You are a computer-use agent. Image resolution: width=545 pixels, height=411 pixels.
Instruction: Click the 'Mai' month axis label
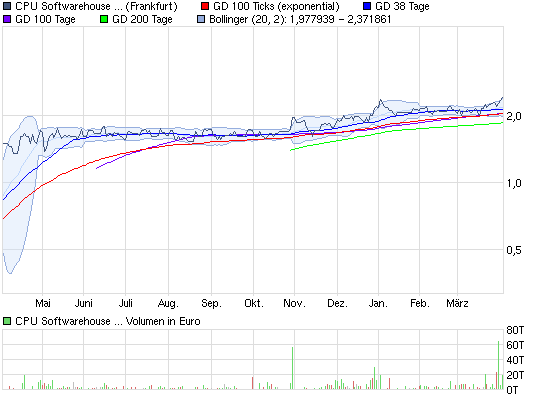(43, 303)
